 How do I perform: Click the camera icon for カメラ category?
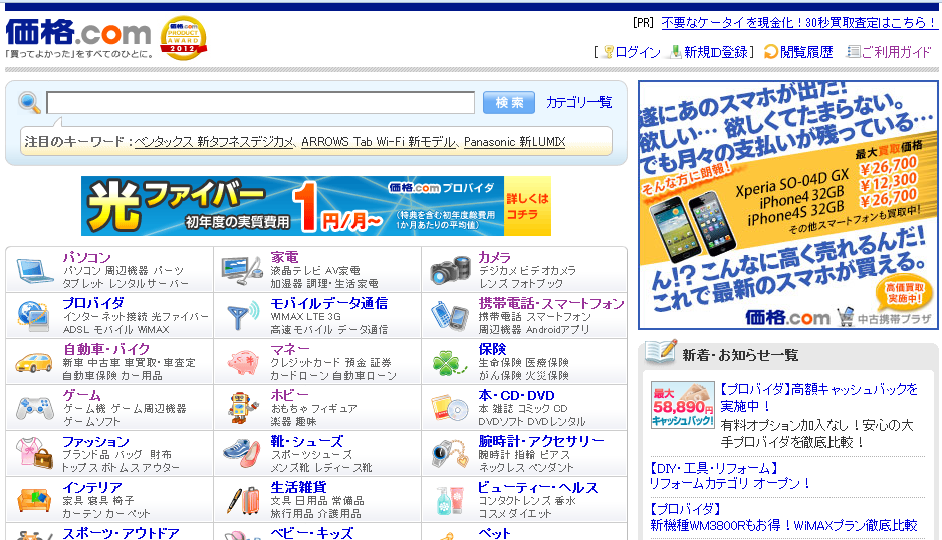click(x=451, y=270)
